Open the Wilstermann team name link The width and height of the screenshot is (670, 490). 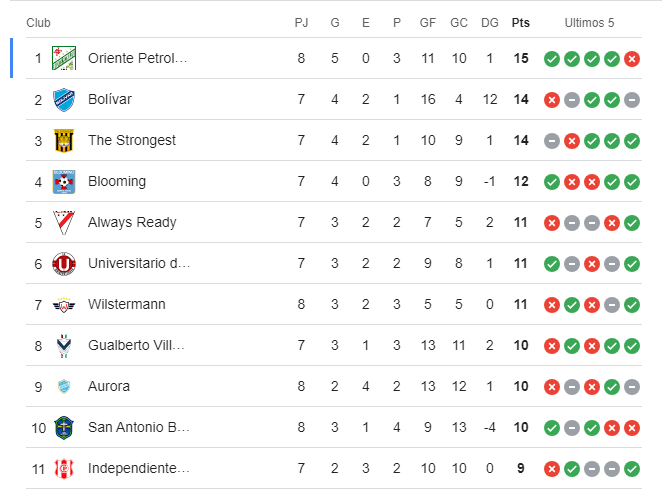(126, 304)
